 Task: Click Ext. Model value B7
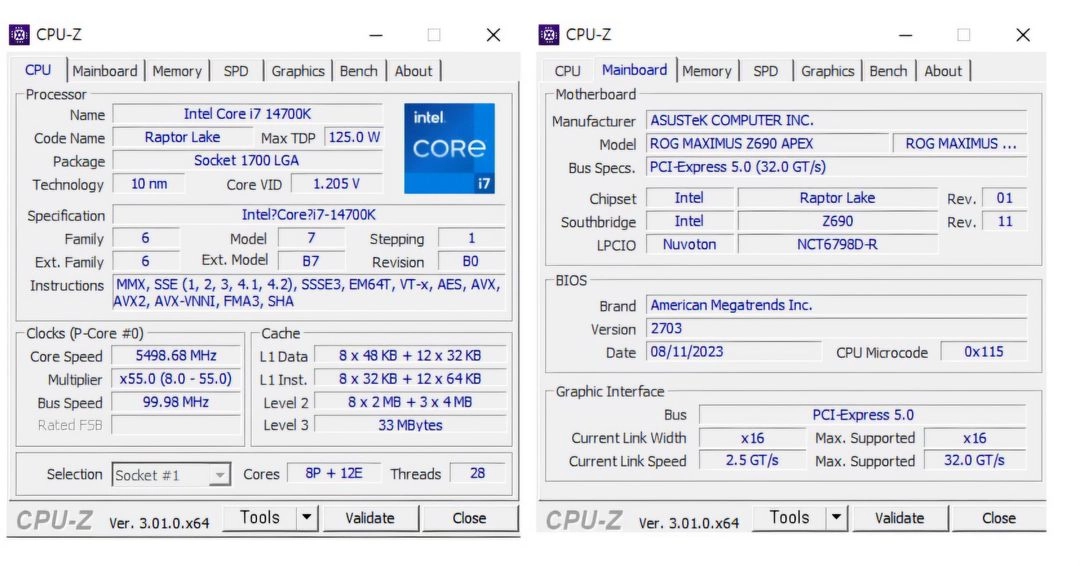click(311, 261)
